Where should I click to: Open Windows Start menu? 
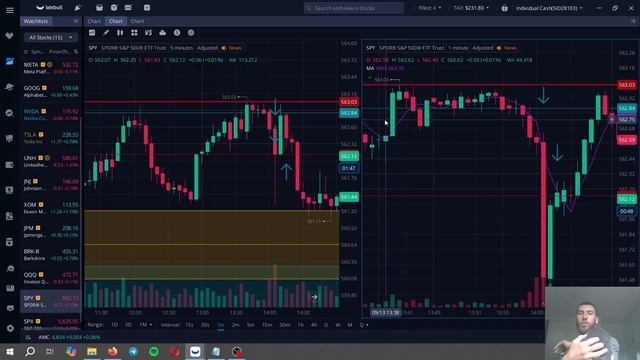pyautogui.click(x=10, y=351)
